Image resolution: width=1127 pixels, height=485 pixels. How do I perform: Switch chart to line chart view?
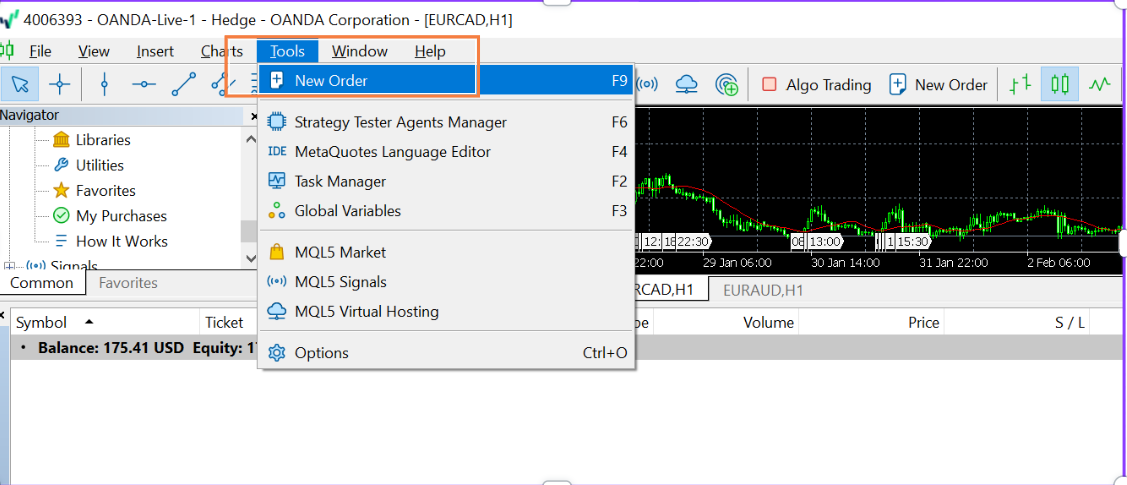coord(1100,84)
